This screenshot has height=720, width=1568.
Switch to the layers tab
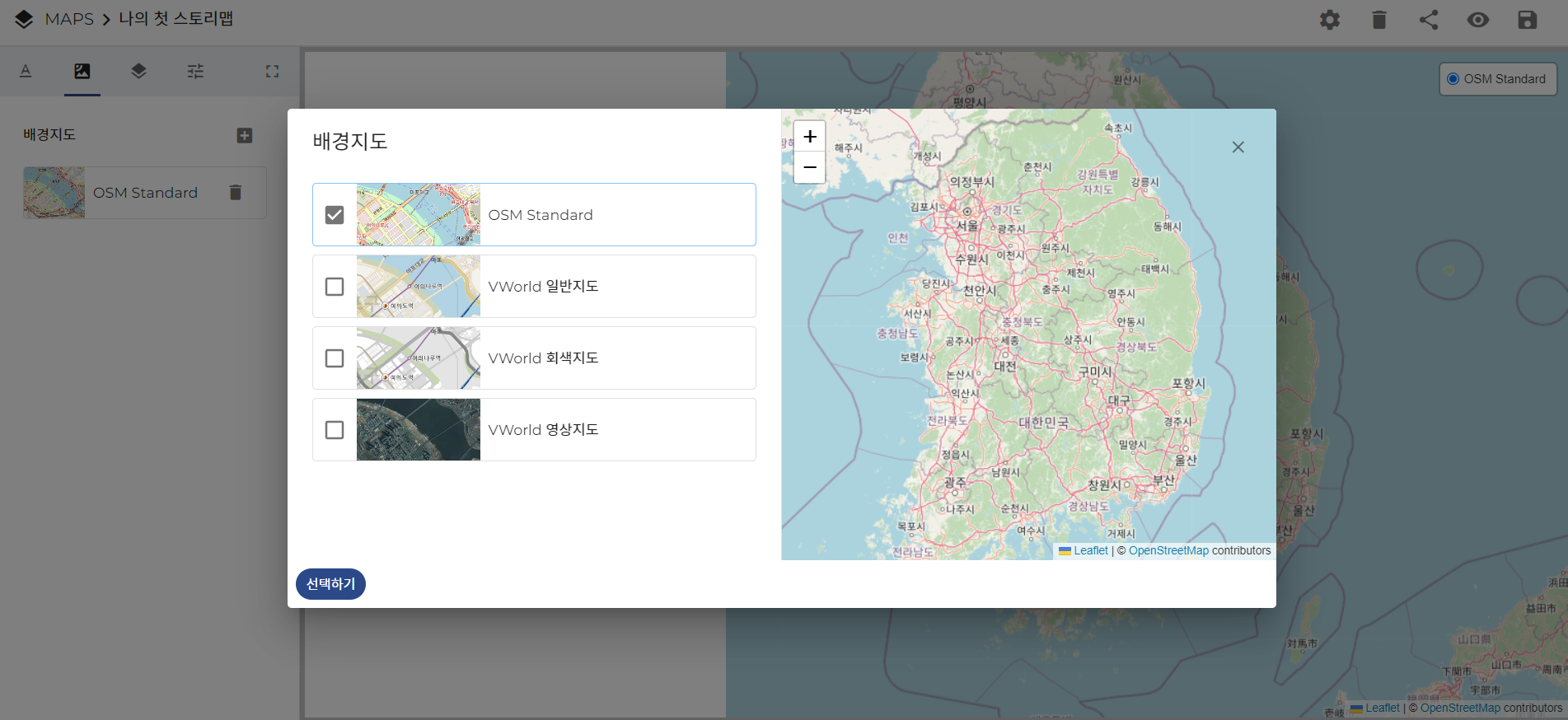click(x=138, y=72)
